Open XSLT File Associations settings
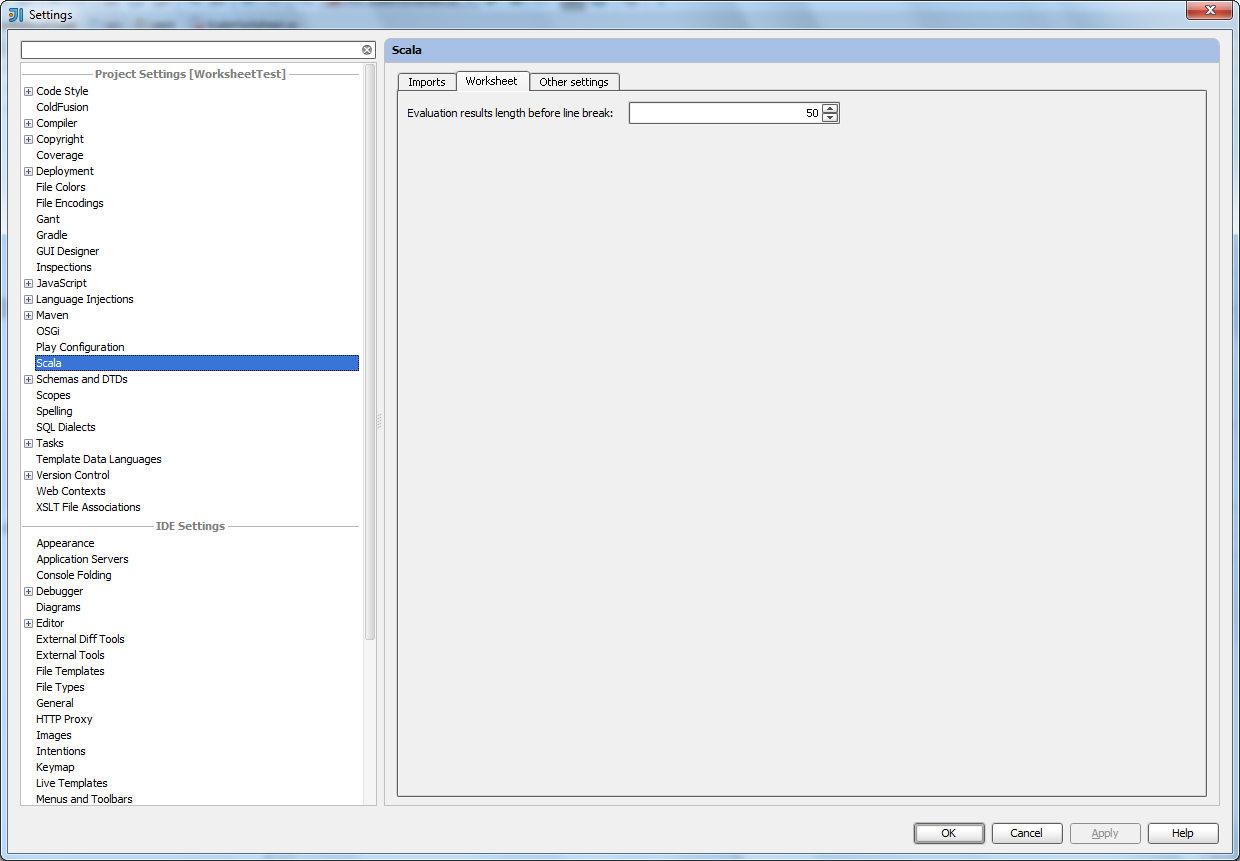1240x861 pixels. point(88,507)
